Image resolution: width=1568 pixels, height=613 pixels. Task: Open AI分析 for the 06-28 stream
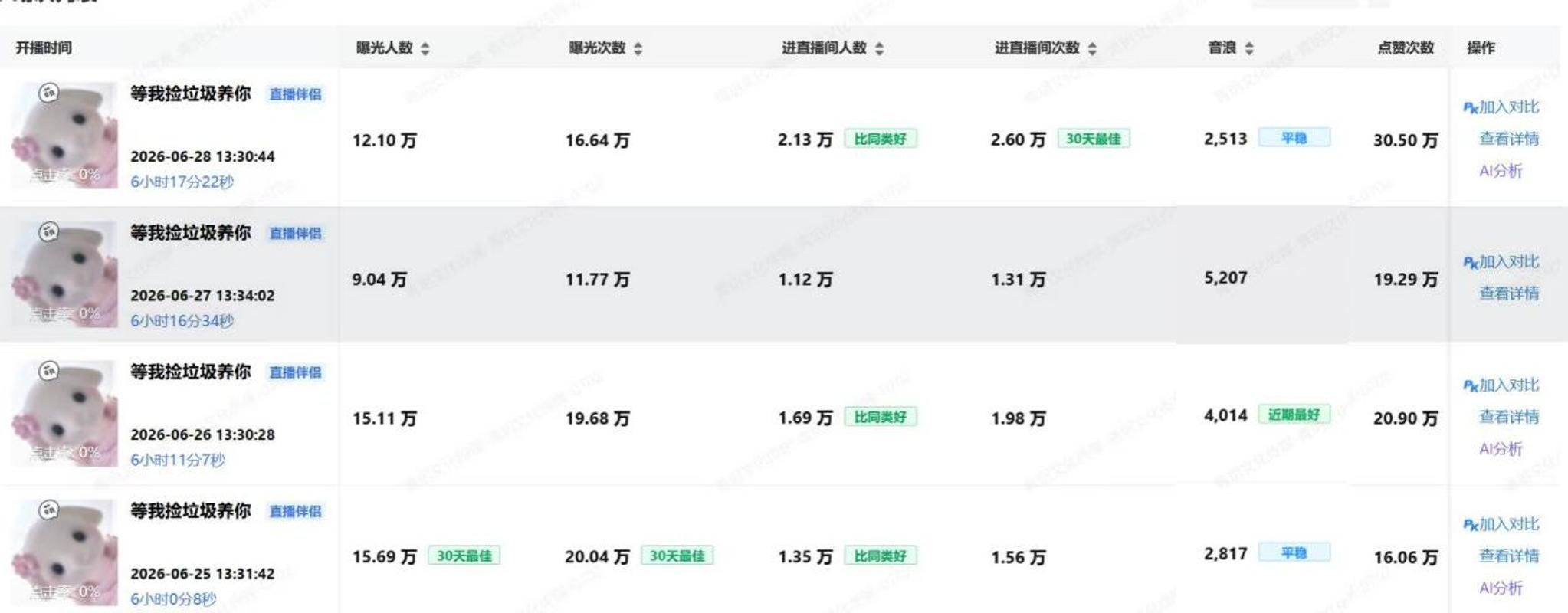(1501, 171)
